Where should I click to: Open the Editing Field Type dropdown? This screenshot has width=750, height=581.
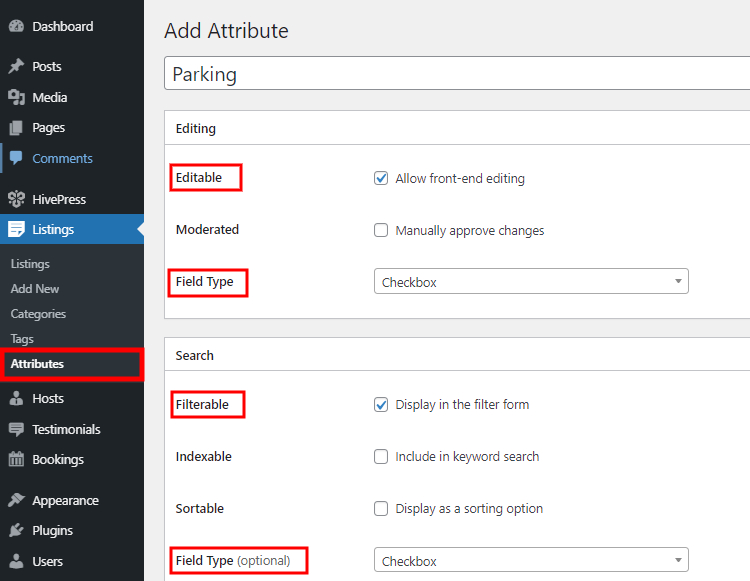pyautogui.click(x=531, y=281)
